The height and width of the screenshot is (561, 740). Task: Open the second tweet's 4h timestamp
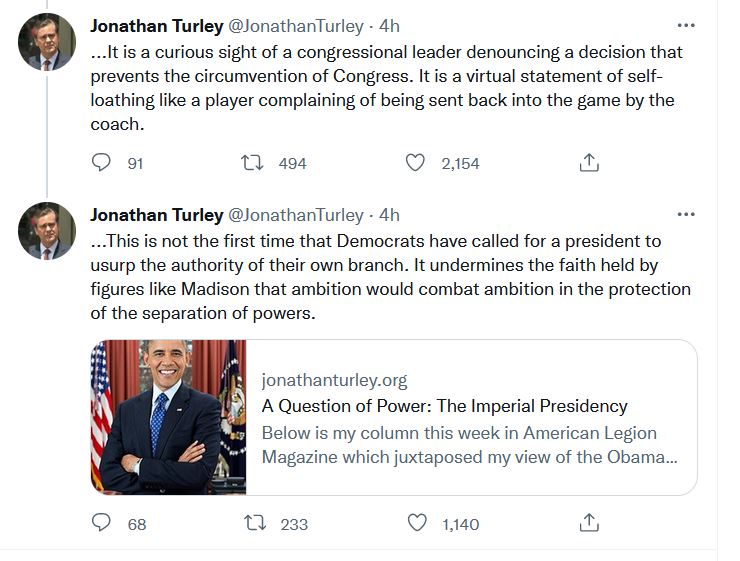(x=388, y=215)
